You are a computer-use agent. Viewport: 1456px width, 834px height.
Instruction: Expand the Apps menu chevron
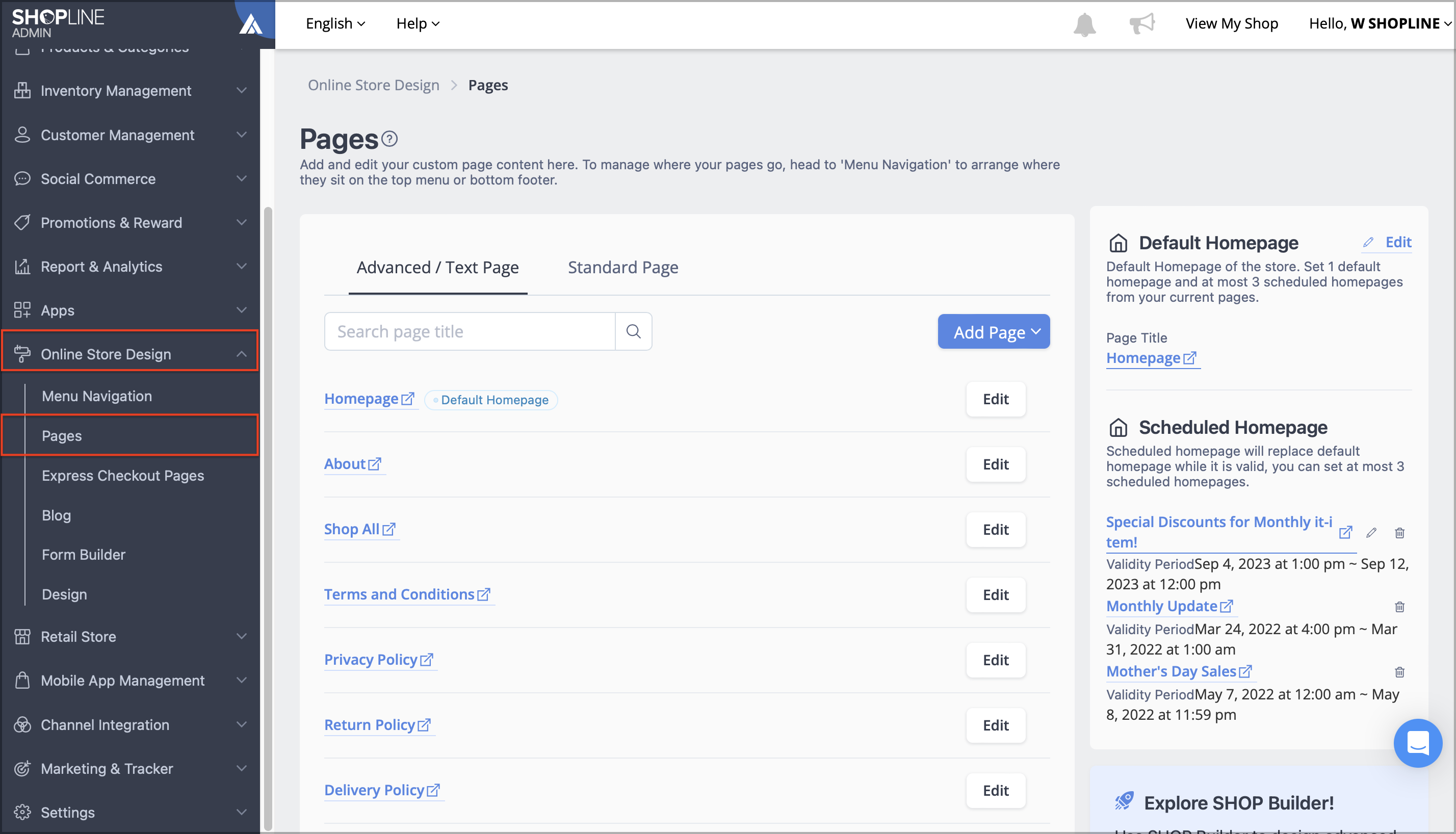point(242,310)
